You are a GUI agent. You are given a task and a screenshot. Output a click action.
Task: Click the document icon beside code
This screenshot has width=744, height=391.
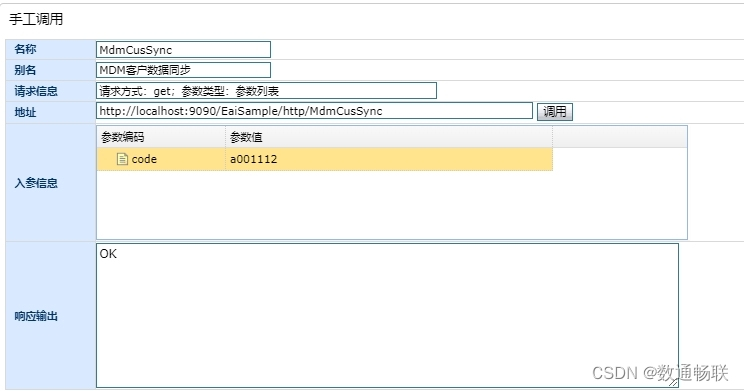tap(122, 159)
